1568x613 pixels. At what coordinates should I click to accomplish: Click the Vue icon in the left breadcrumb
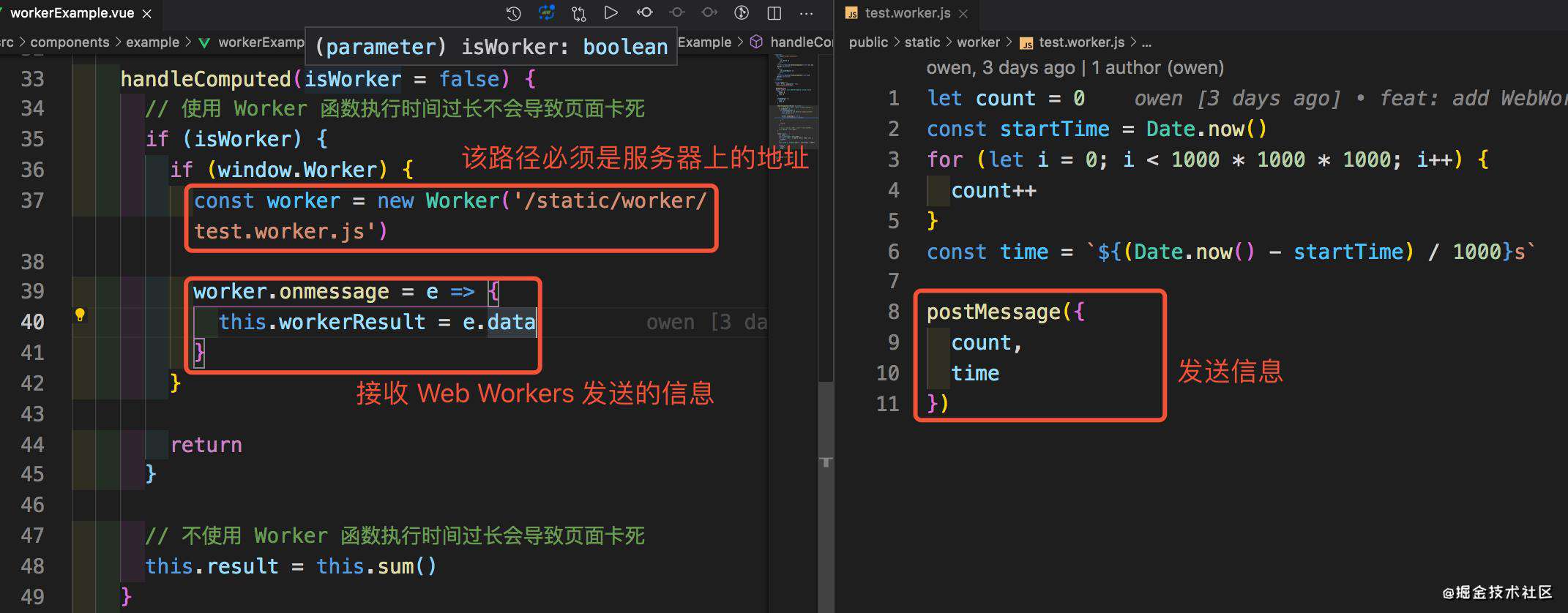(x=204, y=42)
